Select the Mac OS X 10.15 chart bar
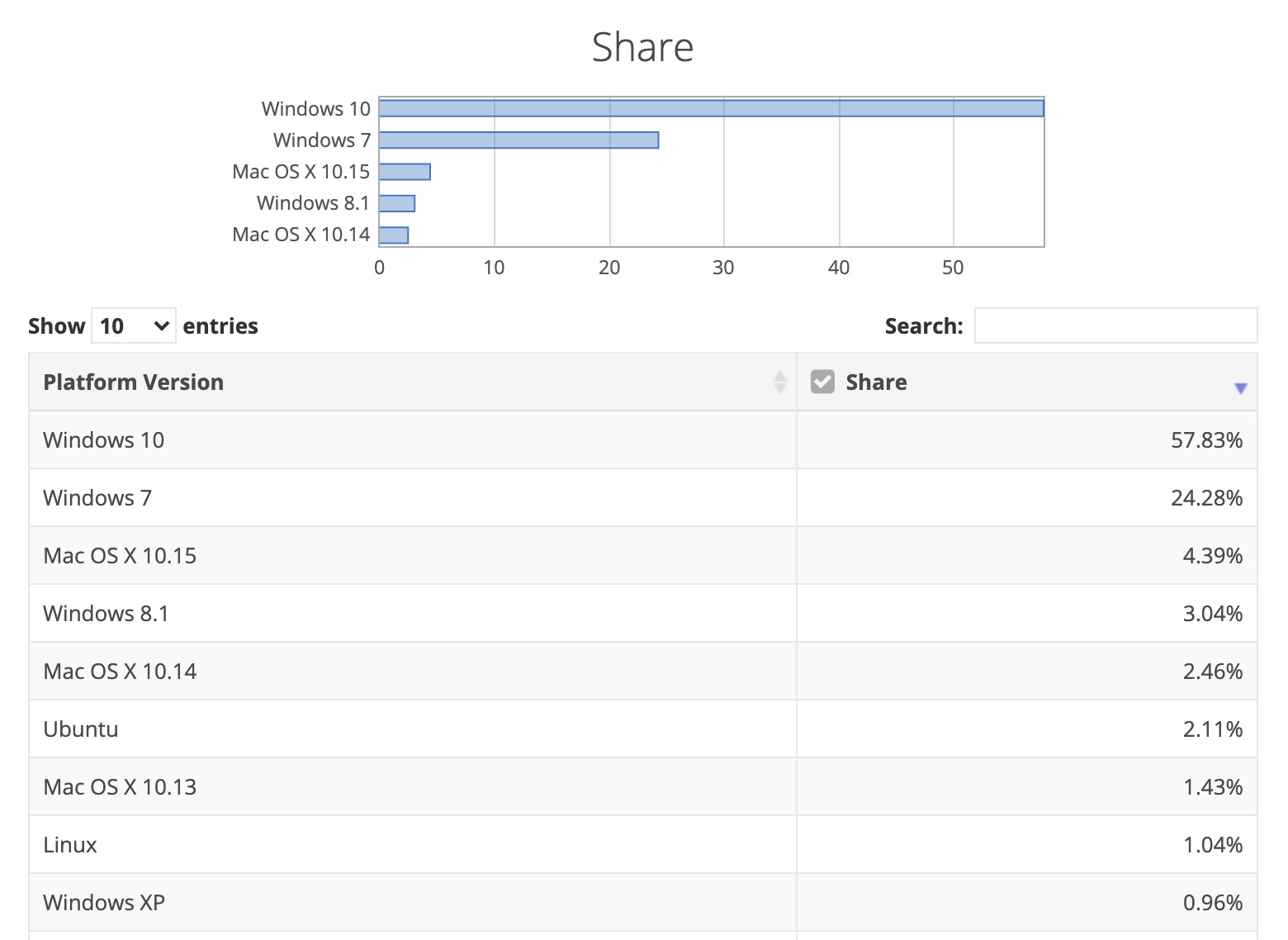The height and width of the screenshot is (940, 1288). [x=405, y=172]
